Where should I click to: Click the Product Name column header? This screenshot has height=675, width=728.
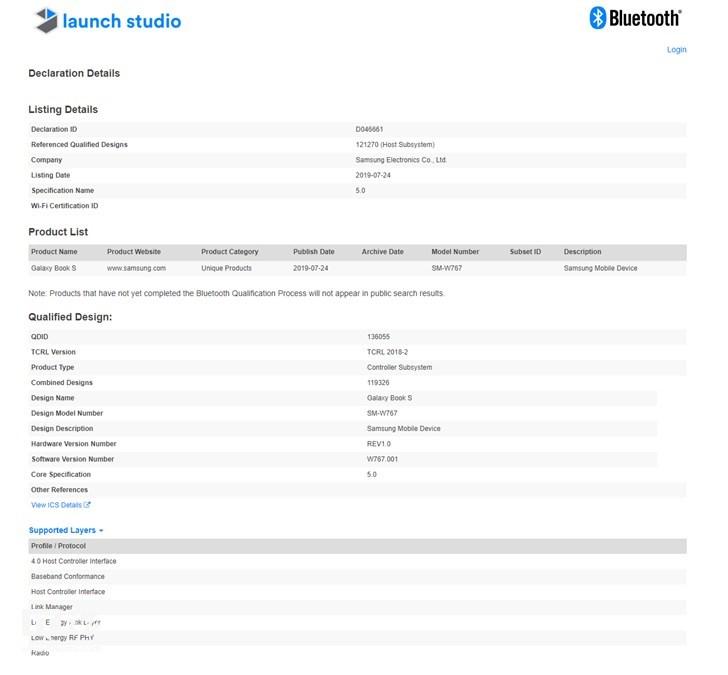[x=54, y=252]
